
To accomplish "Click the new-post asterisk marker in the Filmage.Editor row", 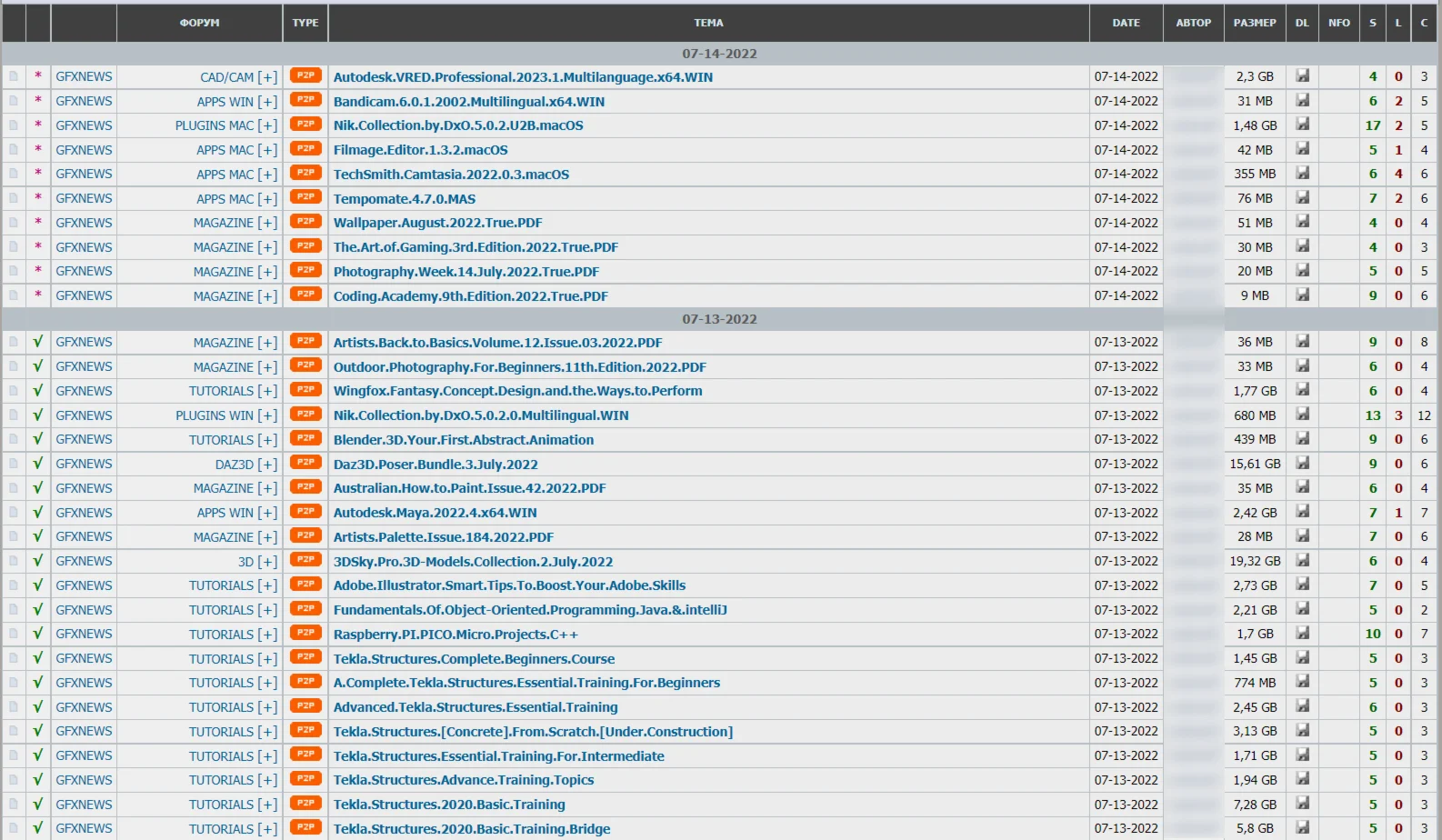I will point(38,150).
